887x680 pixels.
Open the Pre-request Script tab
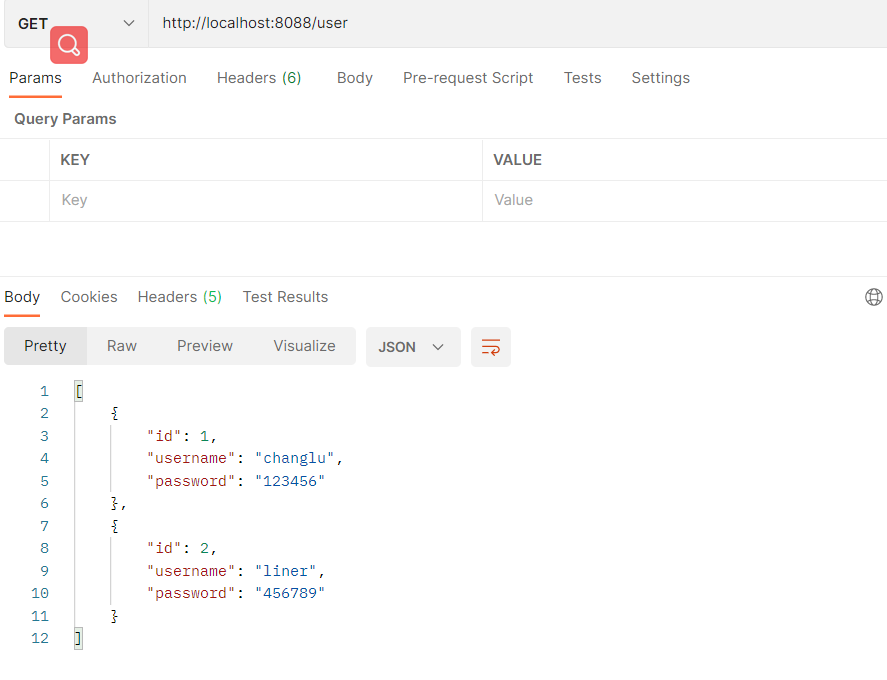pyautogui.click(x=468, y=78)
